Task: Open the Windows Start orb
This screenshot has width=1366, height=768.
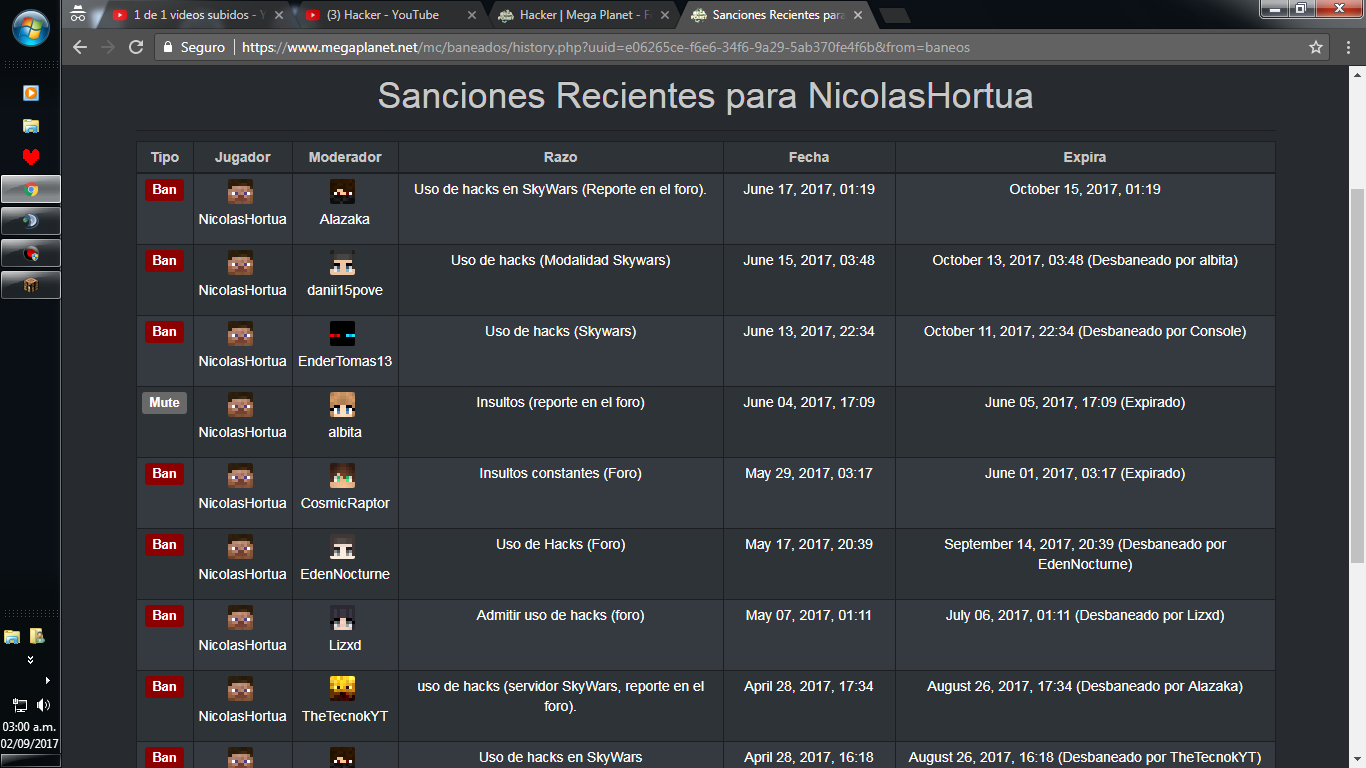Action: (31, 27)
